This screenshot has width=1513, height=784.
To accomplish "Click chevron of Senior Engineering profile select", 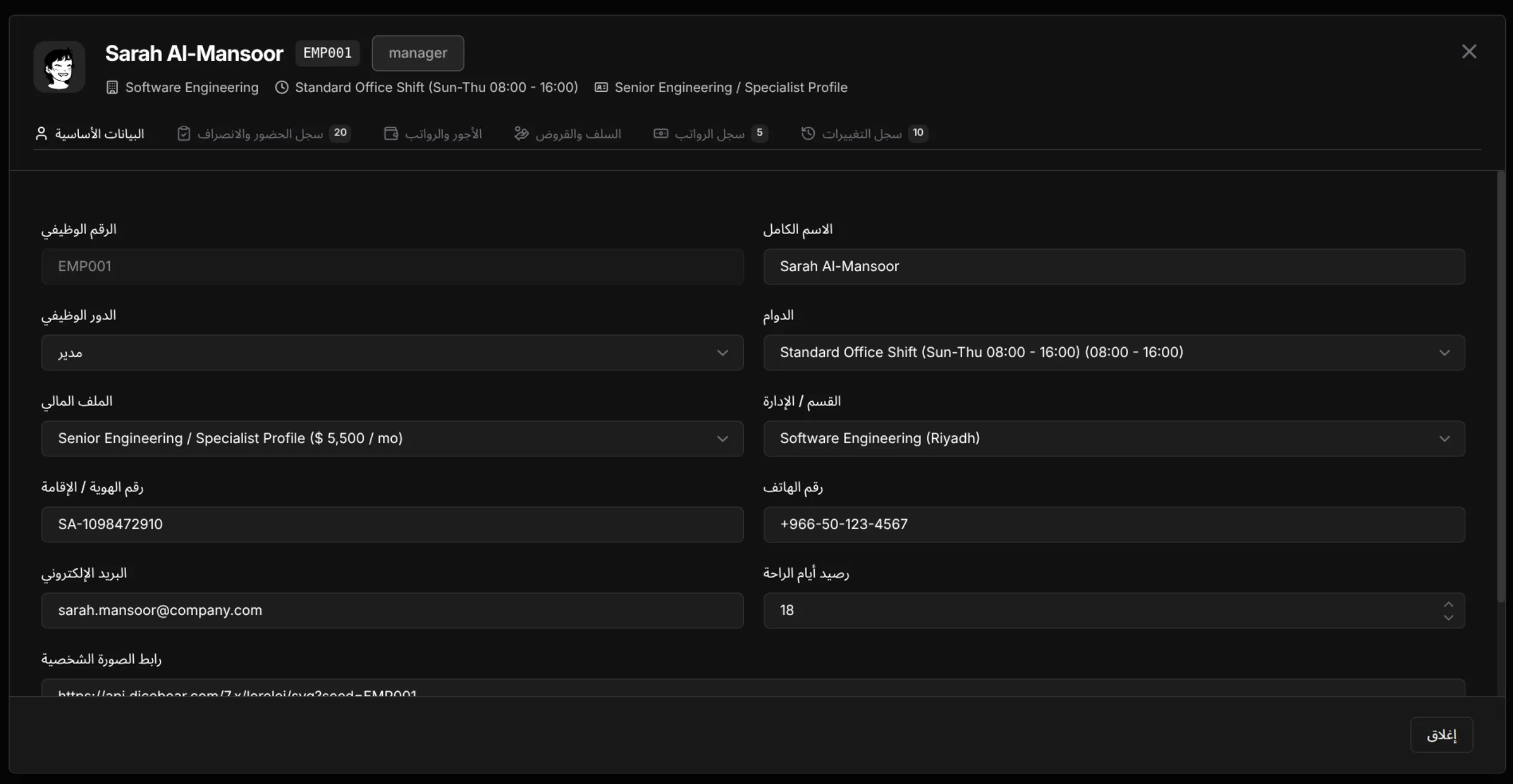I will 723,439.
